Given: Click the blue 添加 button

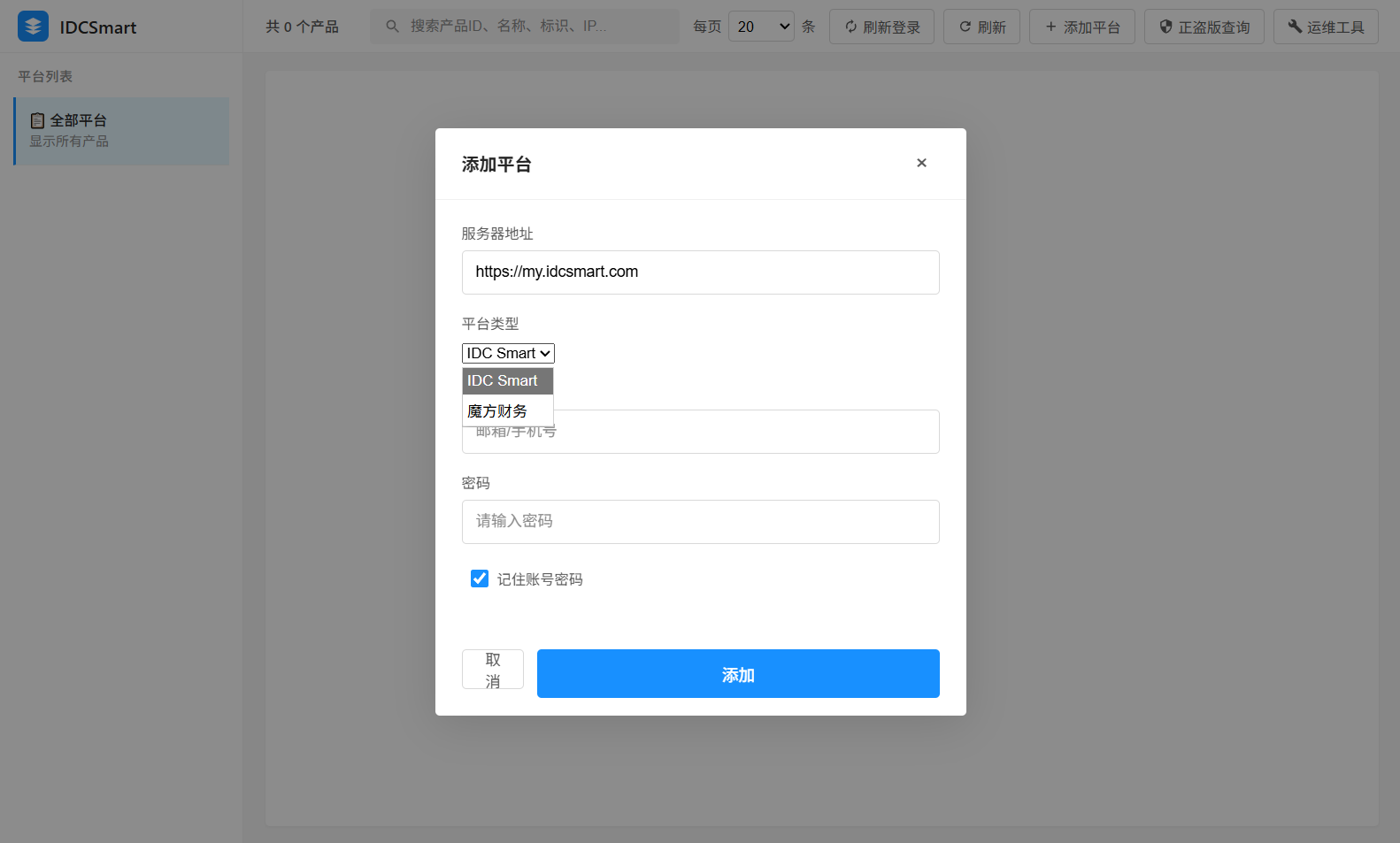Looking at the screenshot, I should tap(738, 674).
